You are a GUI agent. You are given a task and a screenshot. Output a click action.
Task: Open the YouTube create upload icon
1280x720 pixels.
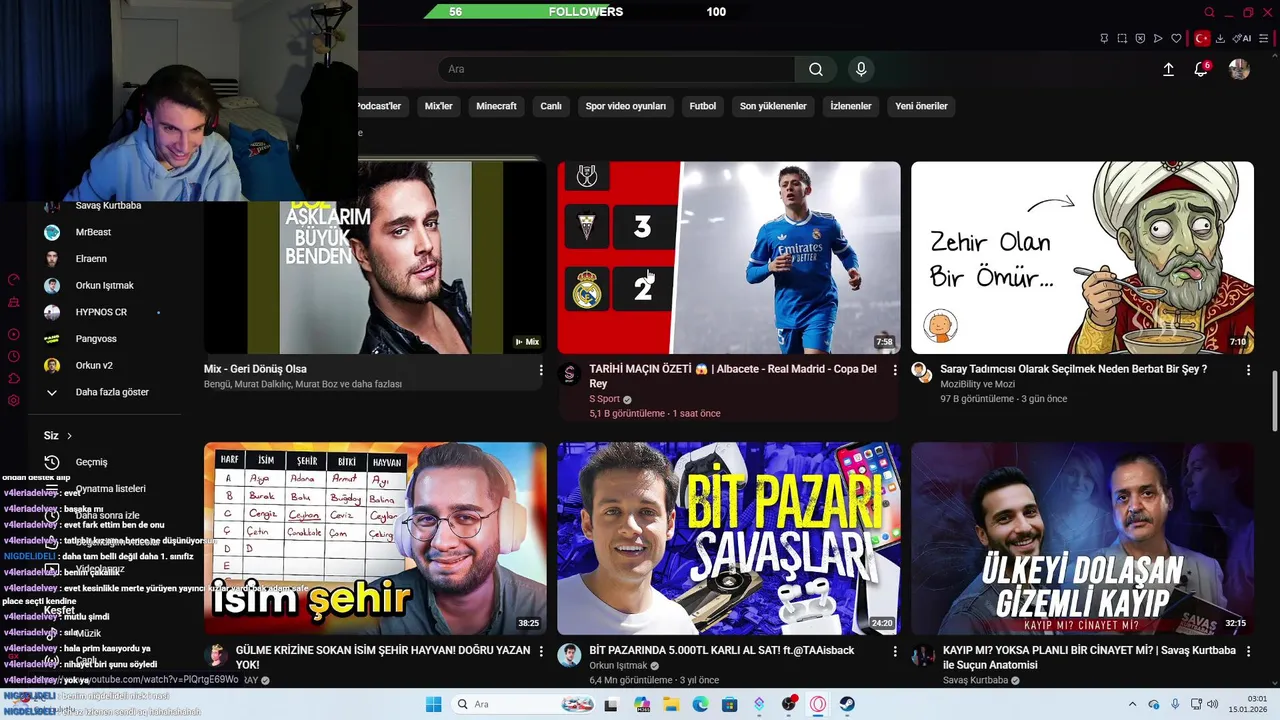[1168, 69]
